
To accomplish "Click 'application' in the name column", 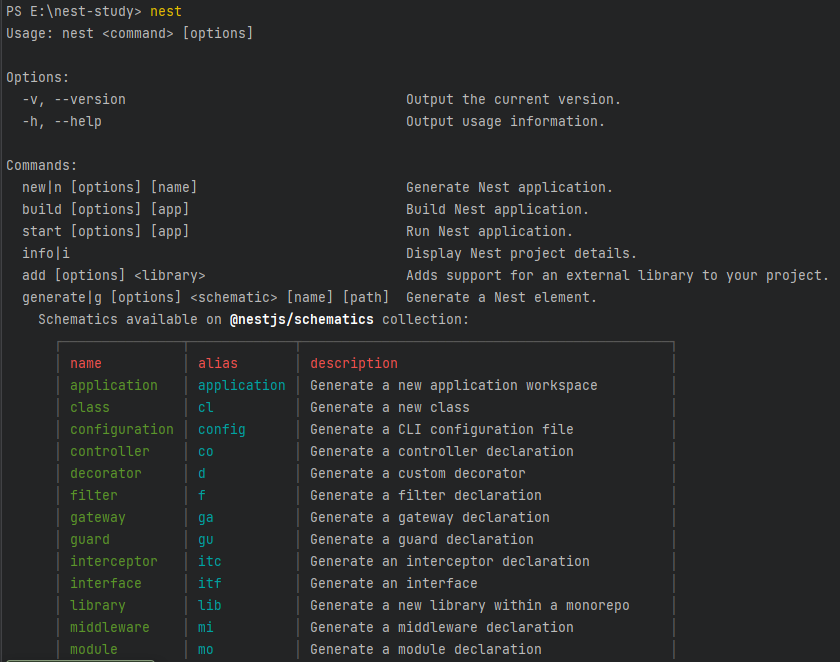I will coord(114,385).
